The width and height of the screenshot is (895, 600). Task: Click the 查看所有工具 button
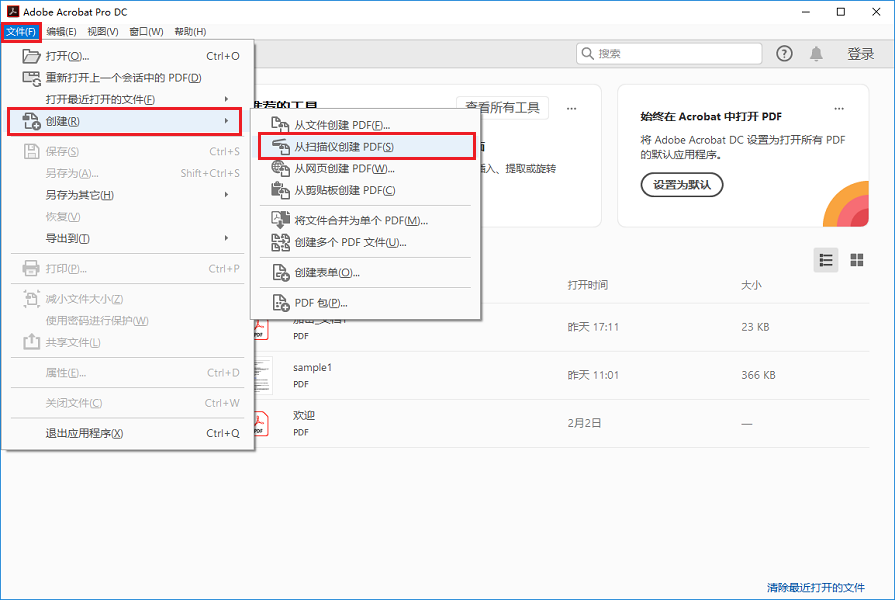(x=502, y=107)
